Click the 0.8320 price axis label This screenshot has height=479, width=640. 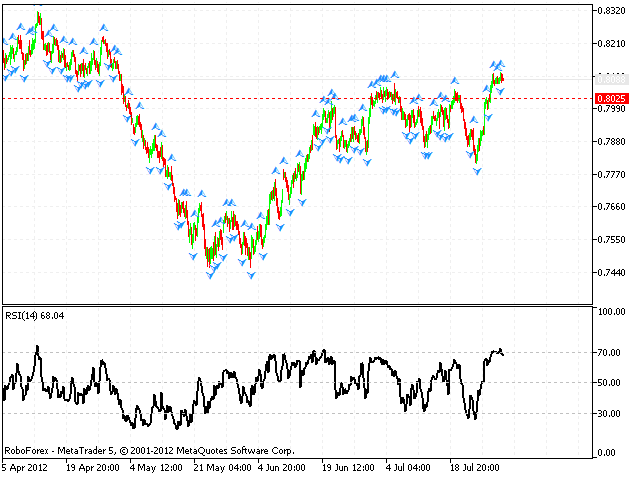(x=611, y=11)
